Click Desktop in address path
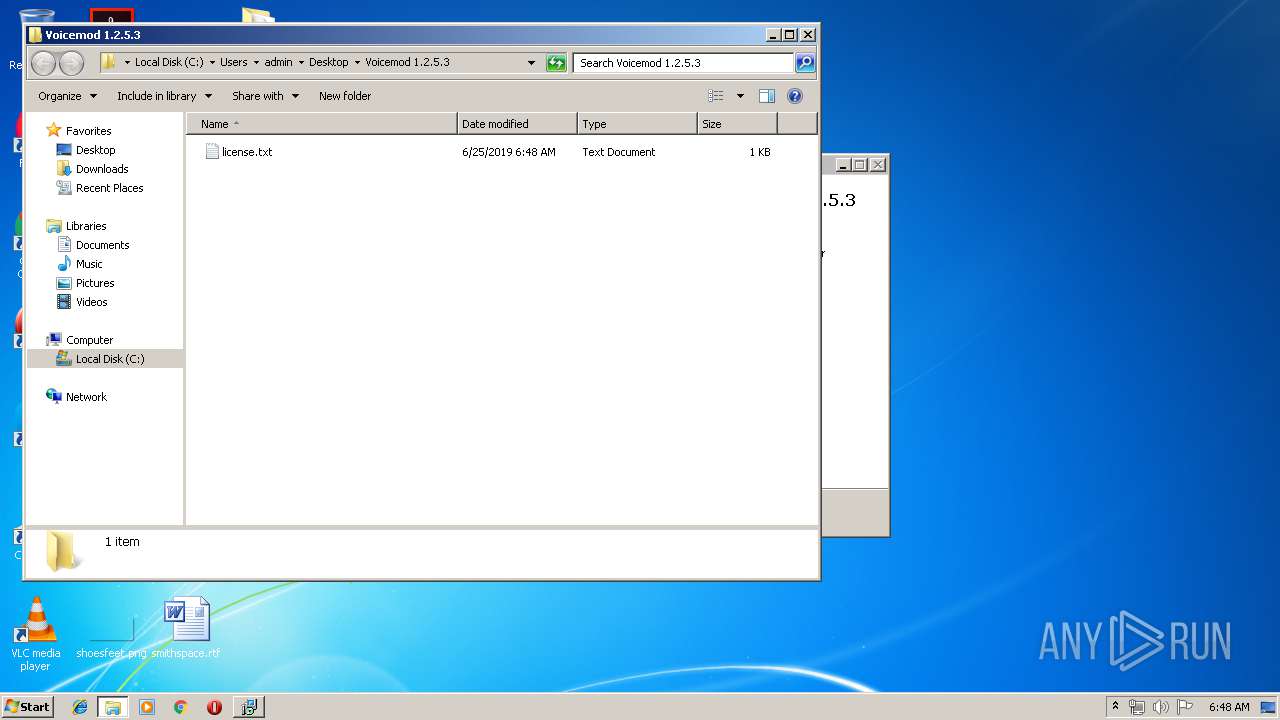Viewport: 1280px width, 720px height. click(x=328, y=62)
